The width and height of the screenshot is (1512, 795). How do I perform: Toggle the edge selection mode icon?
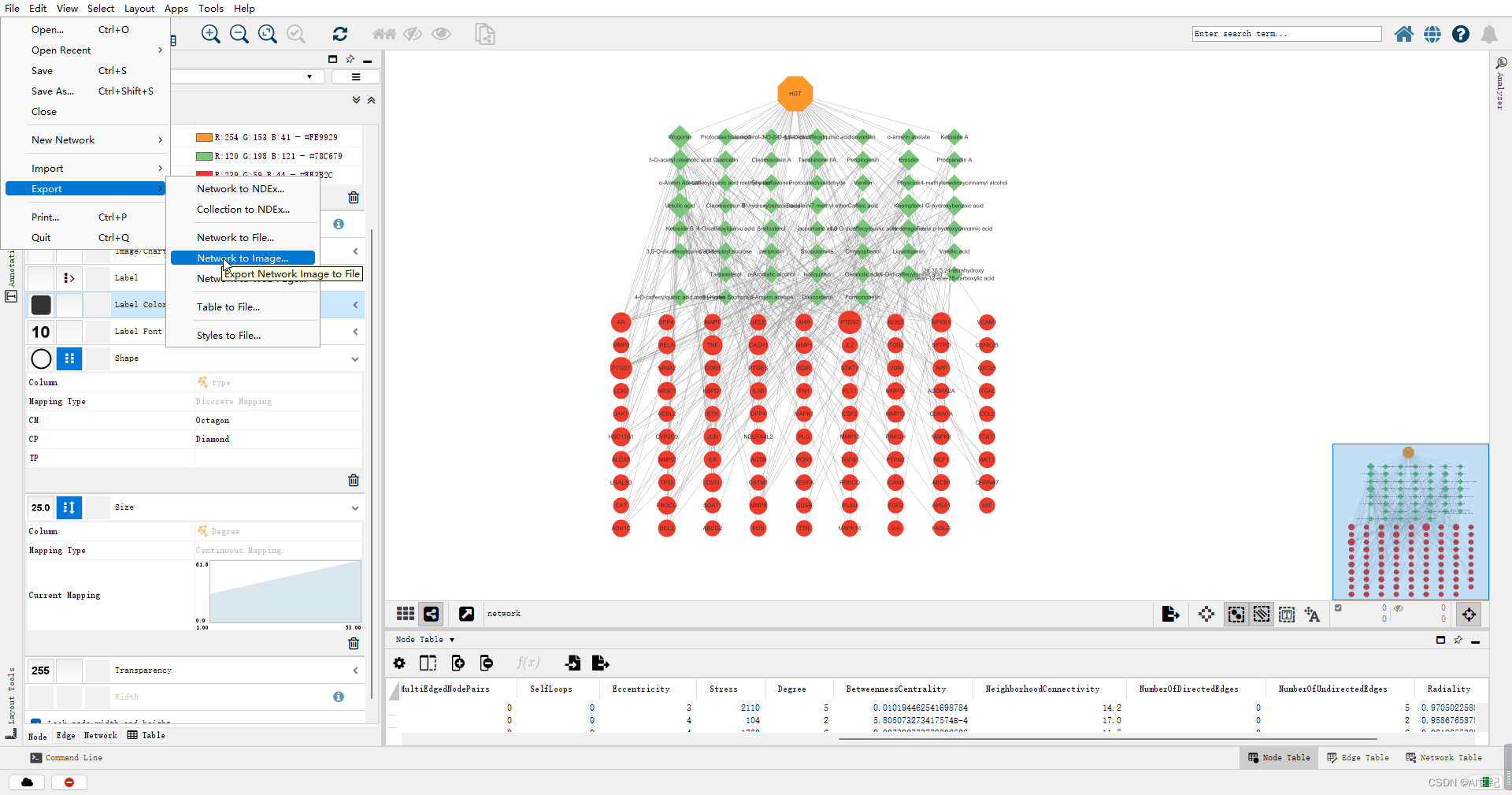(1262, 615)
